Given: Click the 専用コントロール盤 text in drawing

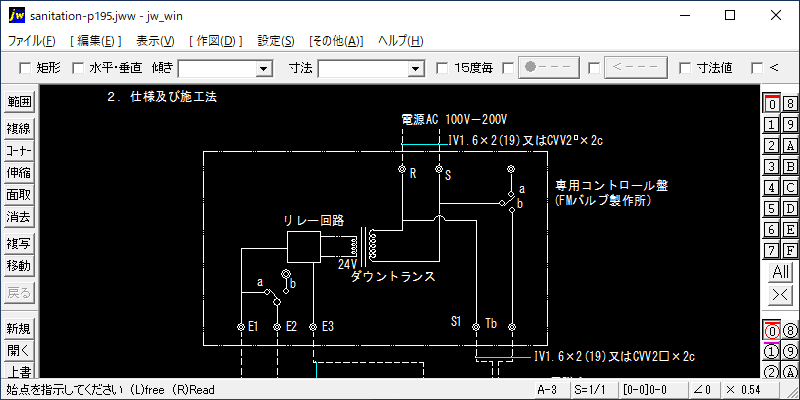Looking at the screenshot, I should coord(611,186).
